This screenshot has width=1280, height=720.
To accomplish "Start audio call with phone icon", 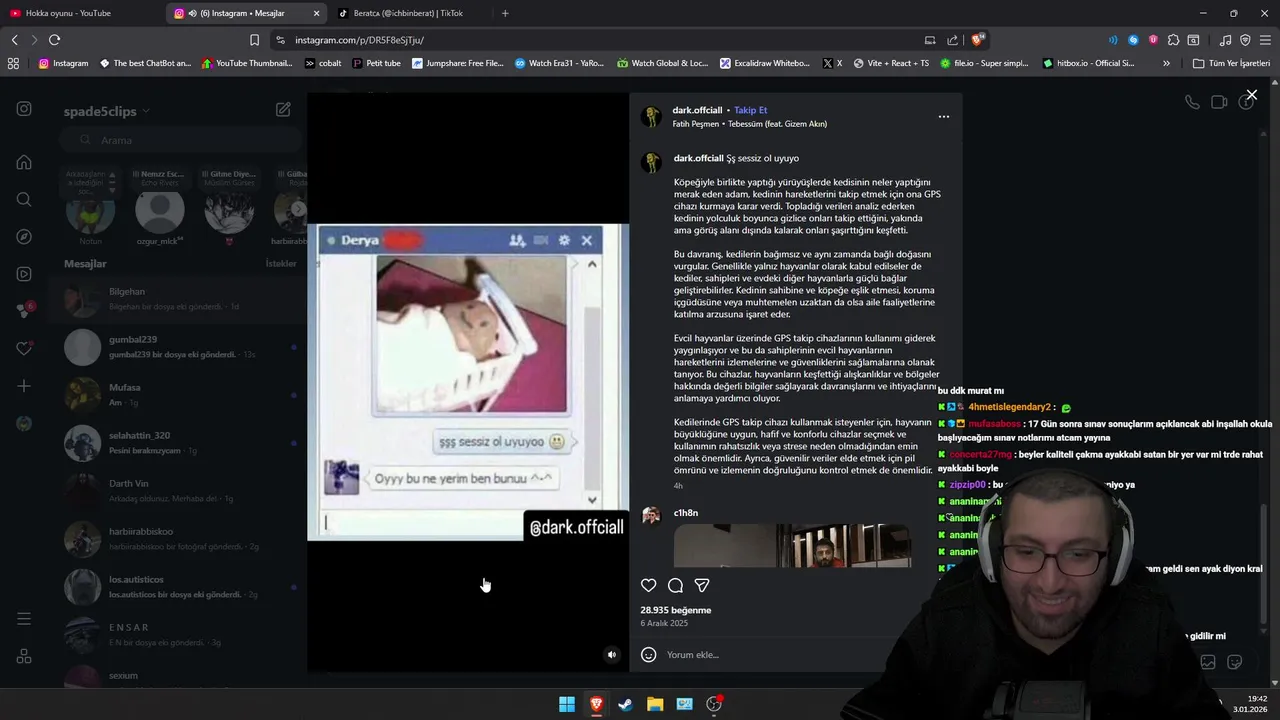I will [x=1192, y=102].
